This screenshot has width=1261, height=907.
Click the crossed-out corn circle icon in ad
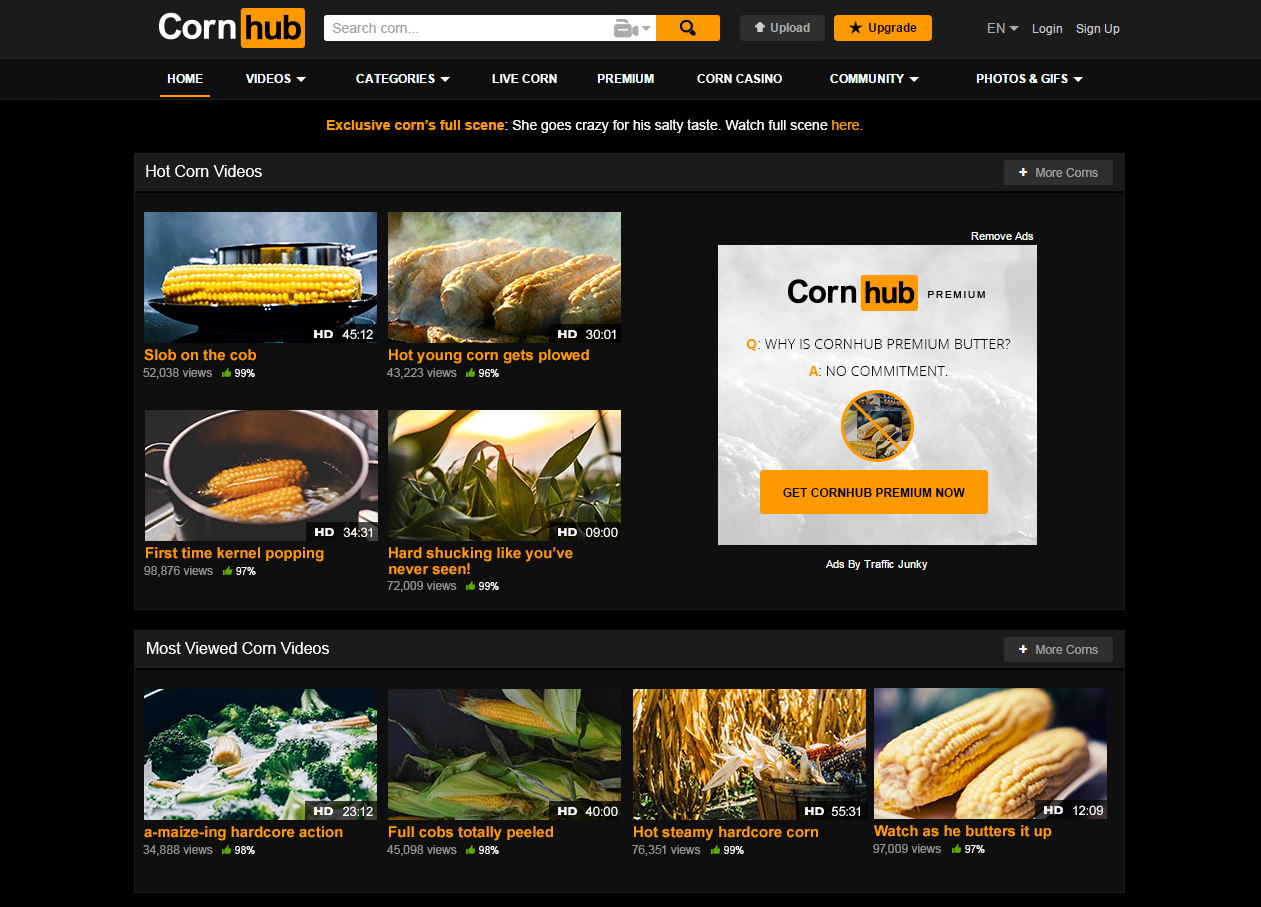(x=877, y=426)
